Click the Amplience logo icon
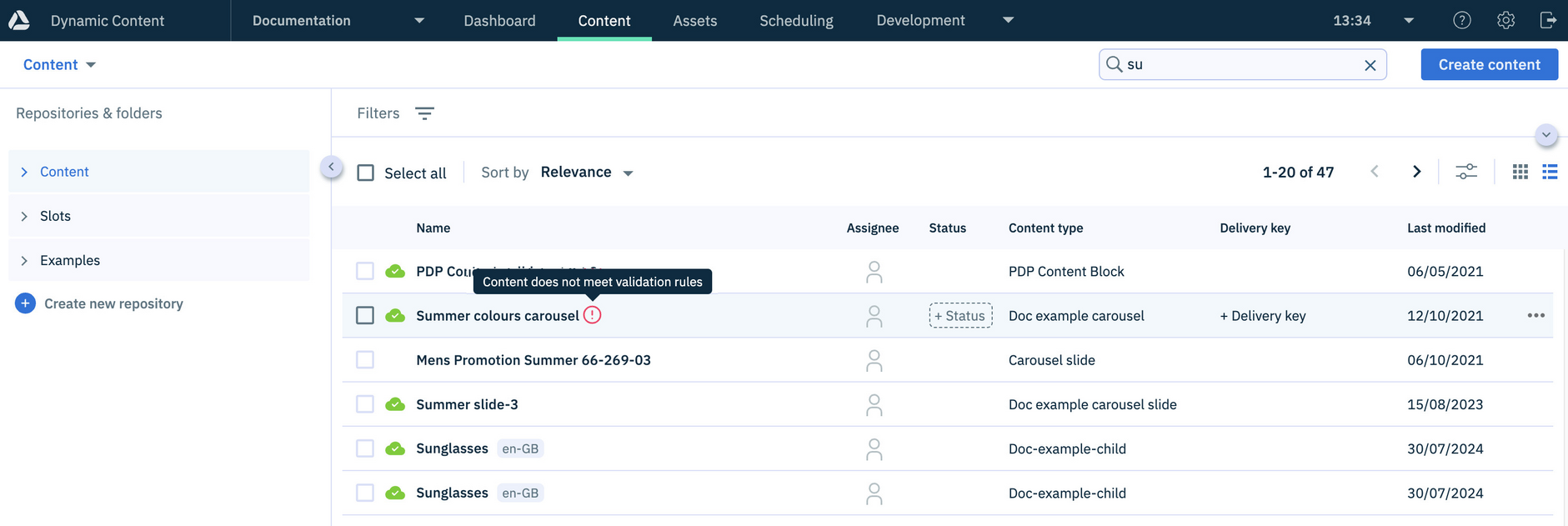This screenshot has width=1568, height=526. pyautogui.click(x=19, y=20)
